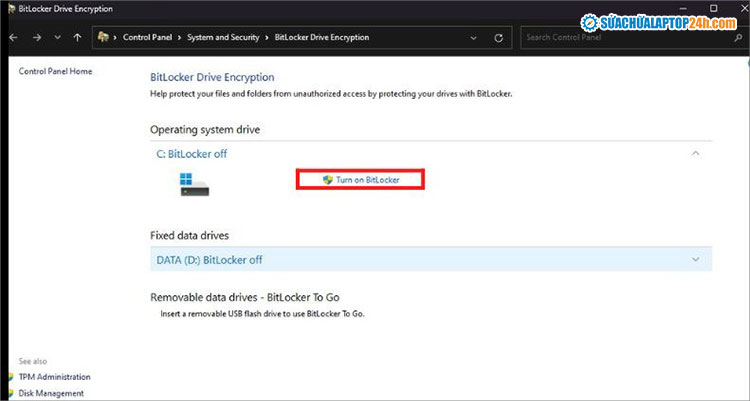Expand the DATA (D:) BitLocker off chevron

(695, 259)
